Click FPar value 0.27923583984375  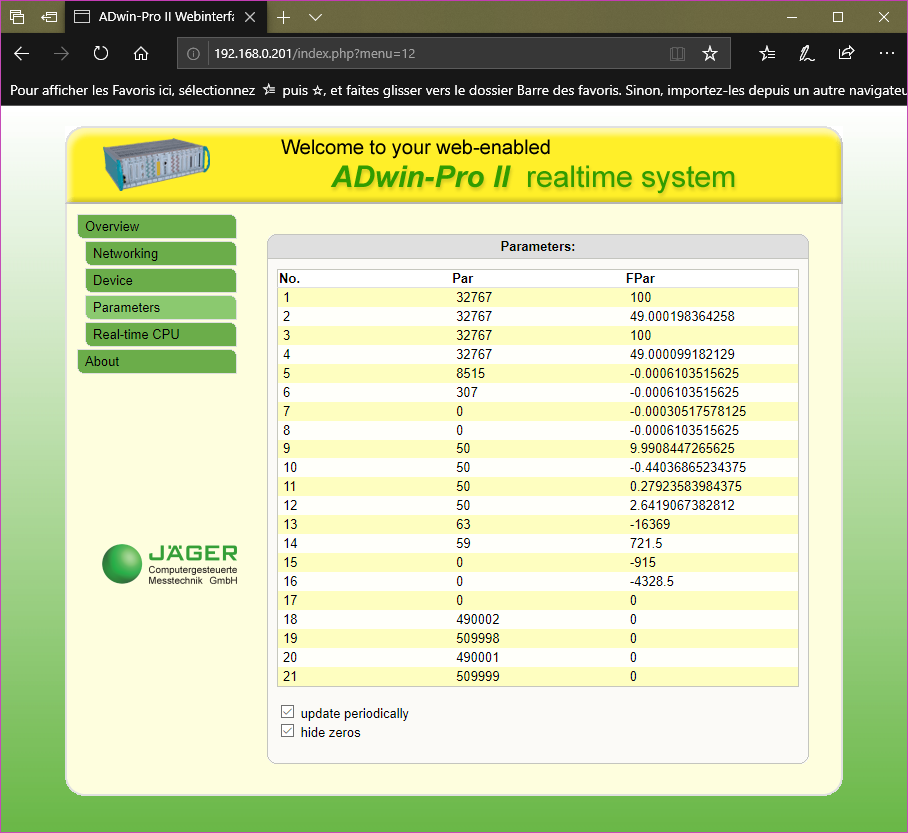686,487
